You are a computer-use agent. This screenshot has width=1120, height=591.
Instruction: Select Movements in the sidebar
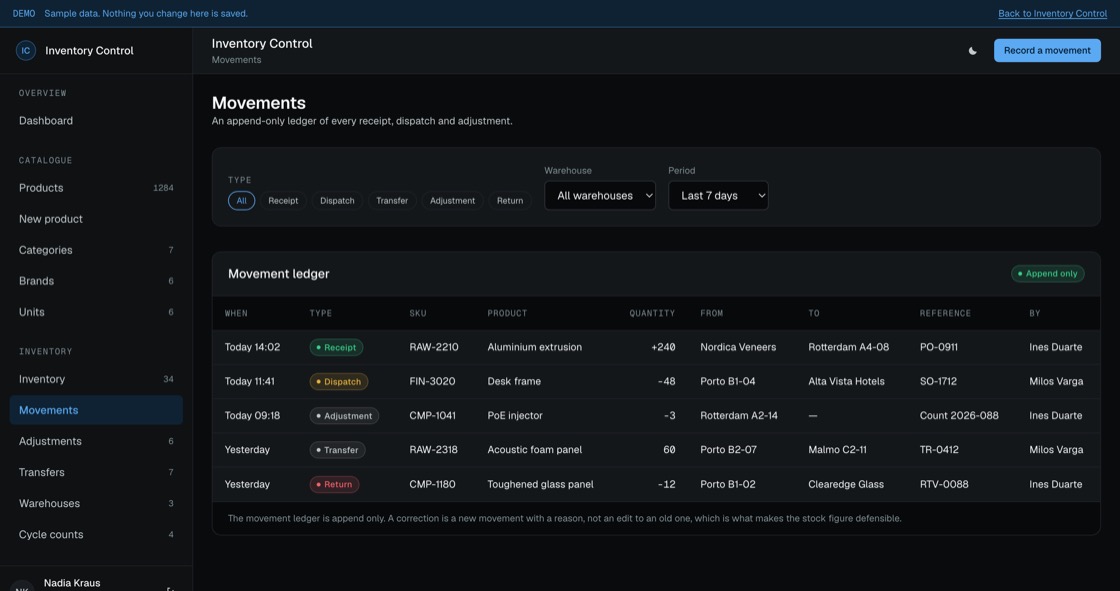click(x=96, y=410)
